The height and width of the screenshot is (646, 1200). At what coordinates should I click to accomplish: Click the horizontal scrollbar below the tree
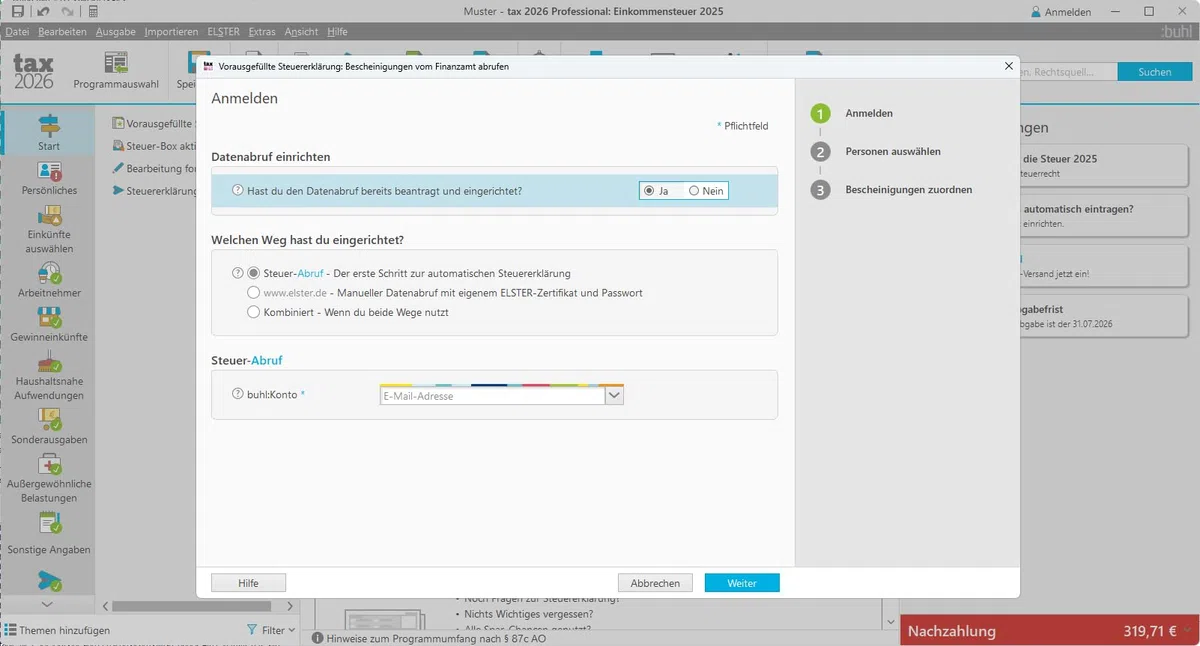pyautogui.click(x=200, y=606)
